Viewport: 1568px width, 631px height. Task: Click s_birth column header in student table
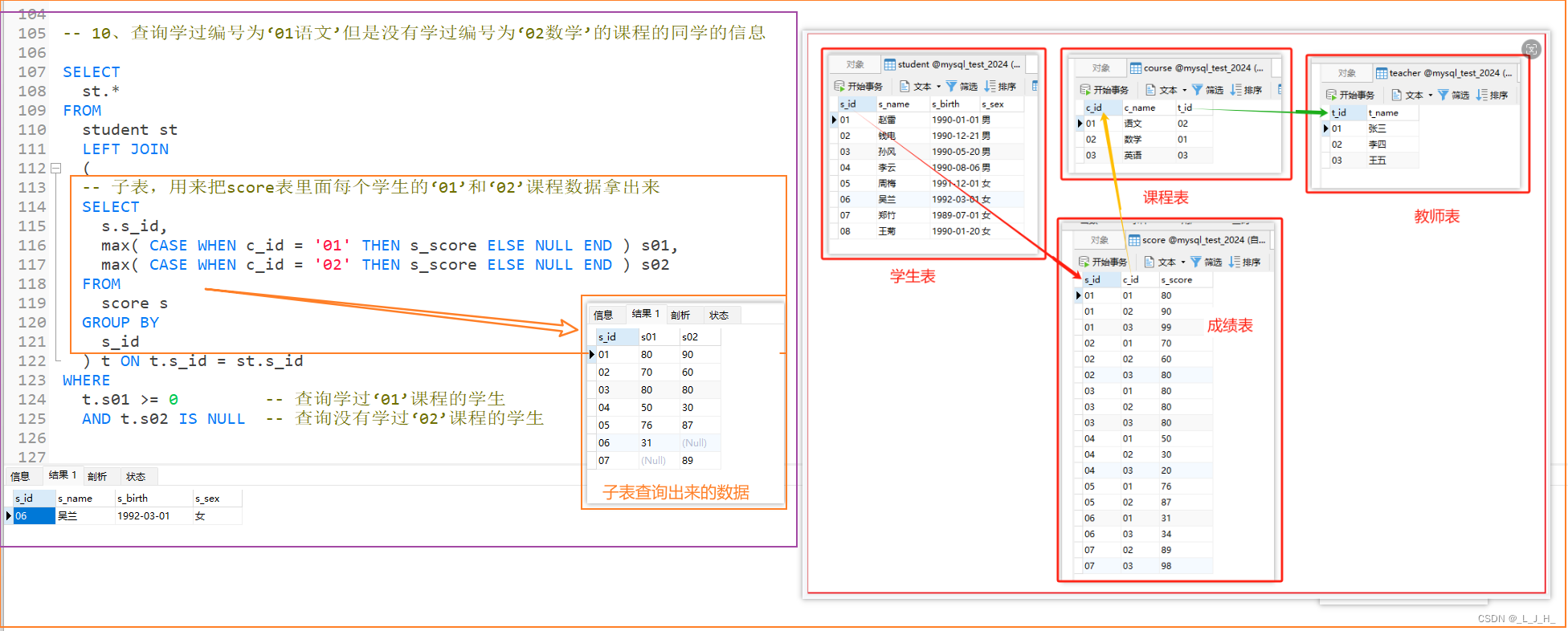pos(954,104)
